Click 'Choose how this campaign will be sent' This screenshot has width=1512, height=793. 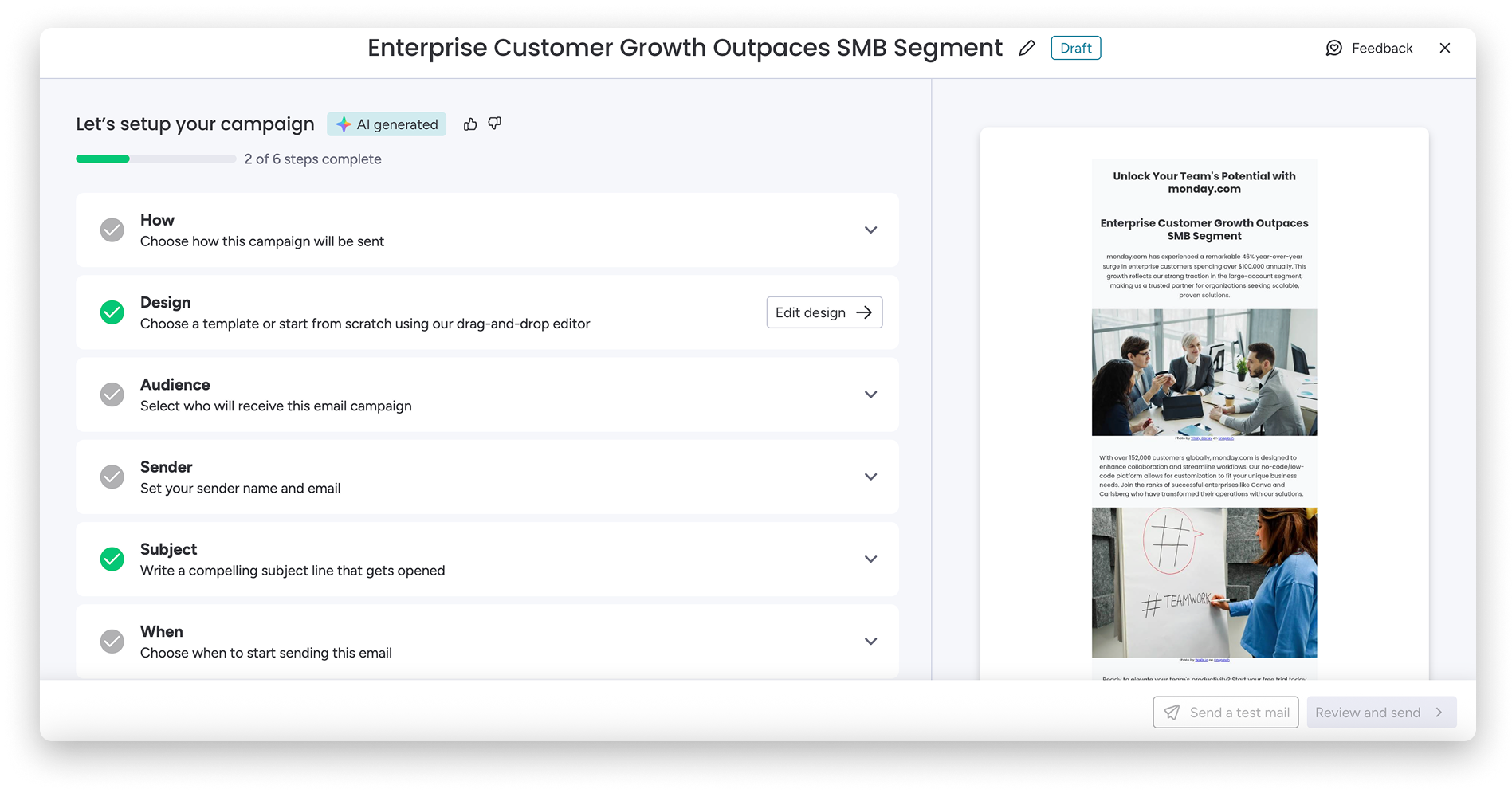[262, 241]
